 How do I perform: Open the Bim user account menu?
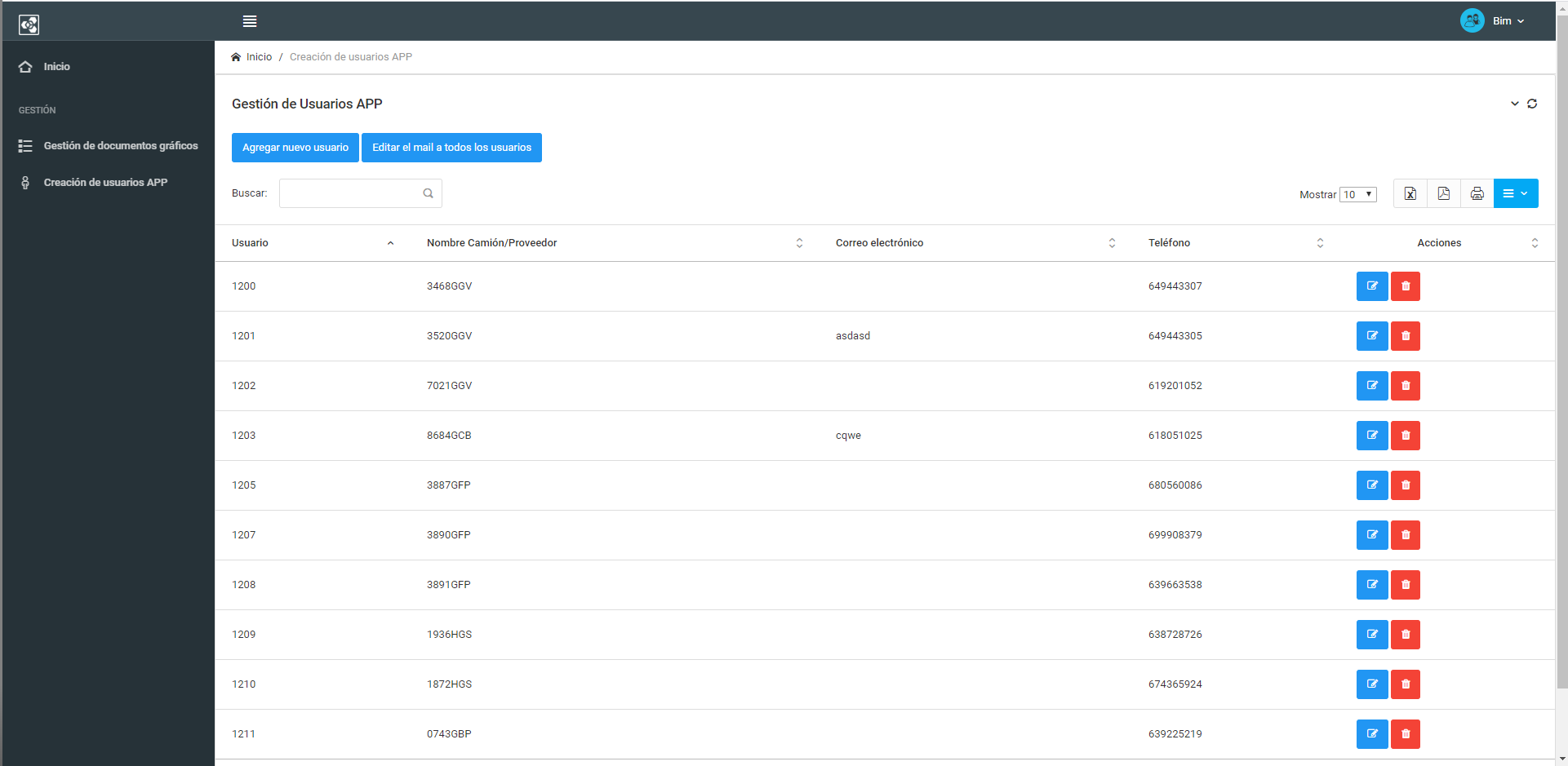click(x=1493, y=21)
